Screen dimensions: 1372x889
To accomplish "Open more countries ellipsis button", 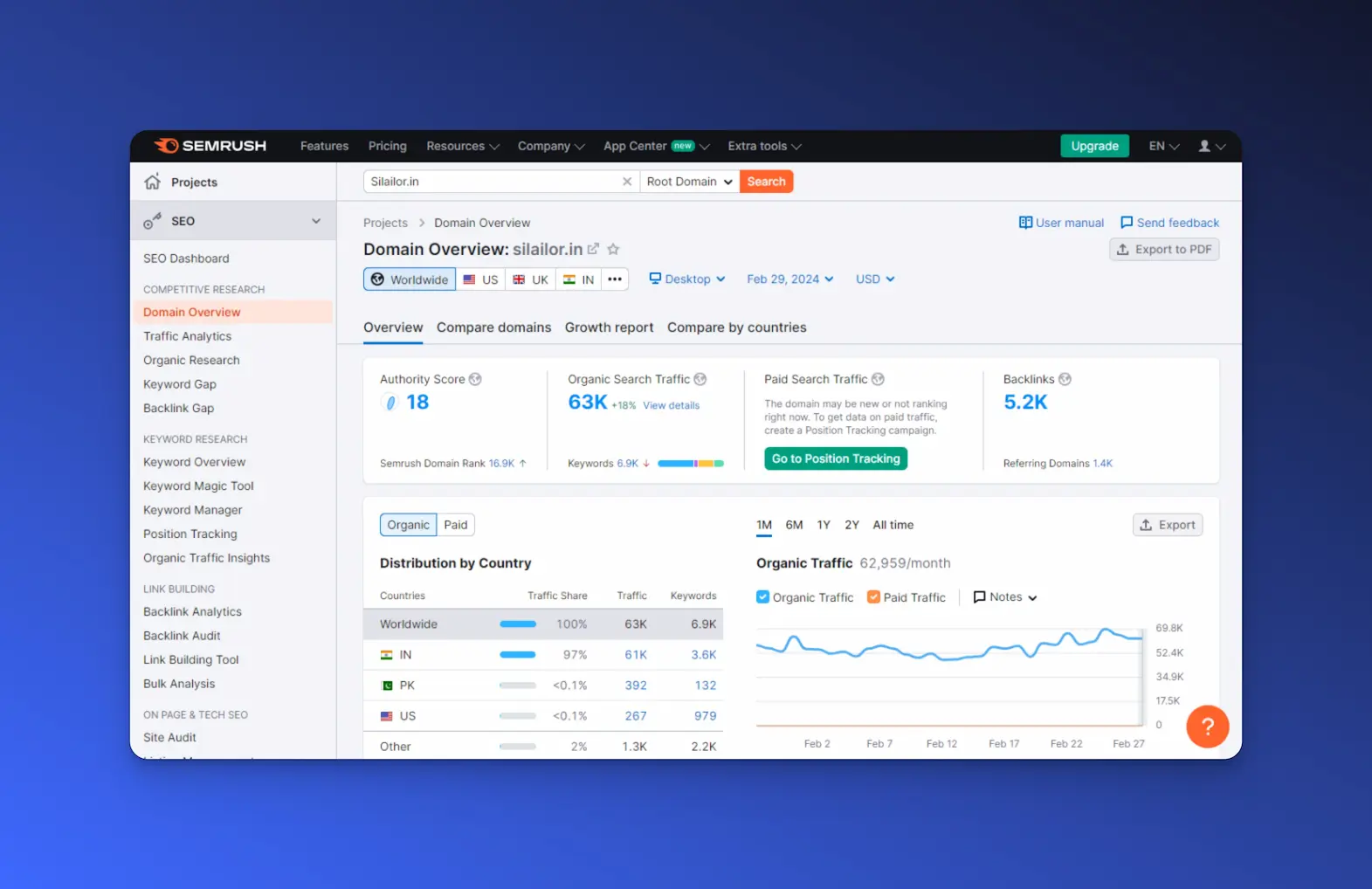I will point(615,279).
